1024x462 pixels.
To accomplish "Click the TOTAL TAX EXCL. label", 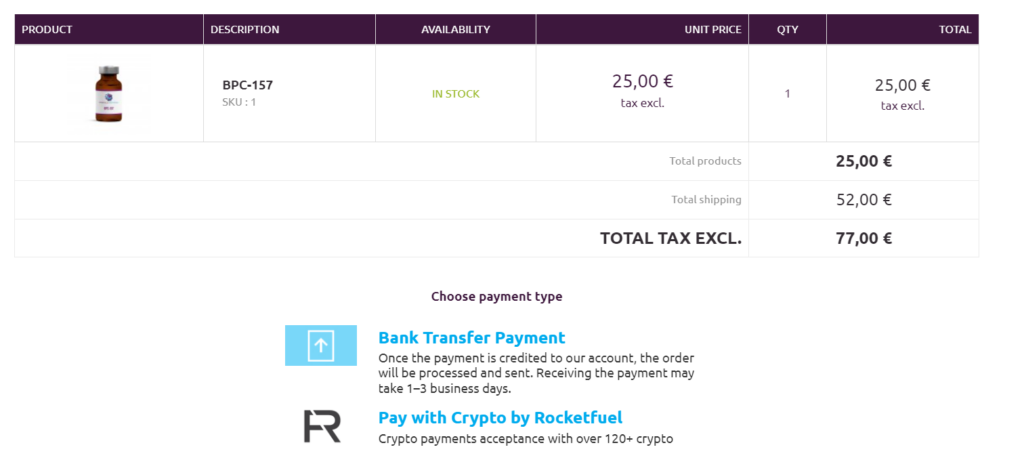I will pyautogui.click(x=670, y=238).
